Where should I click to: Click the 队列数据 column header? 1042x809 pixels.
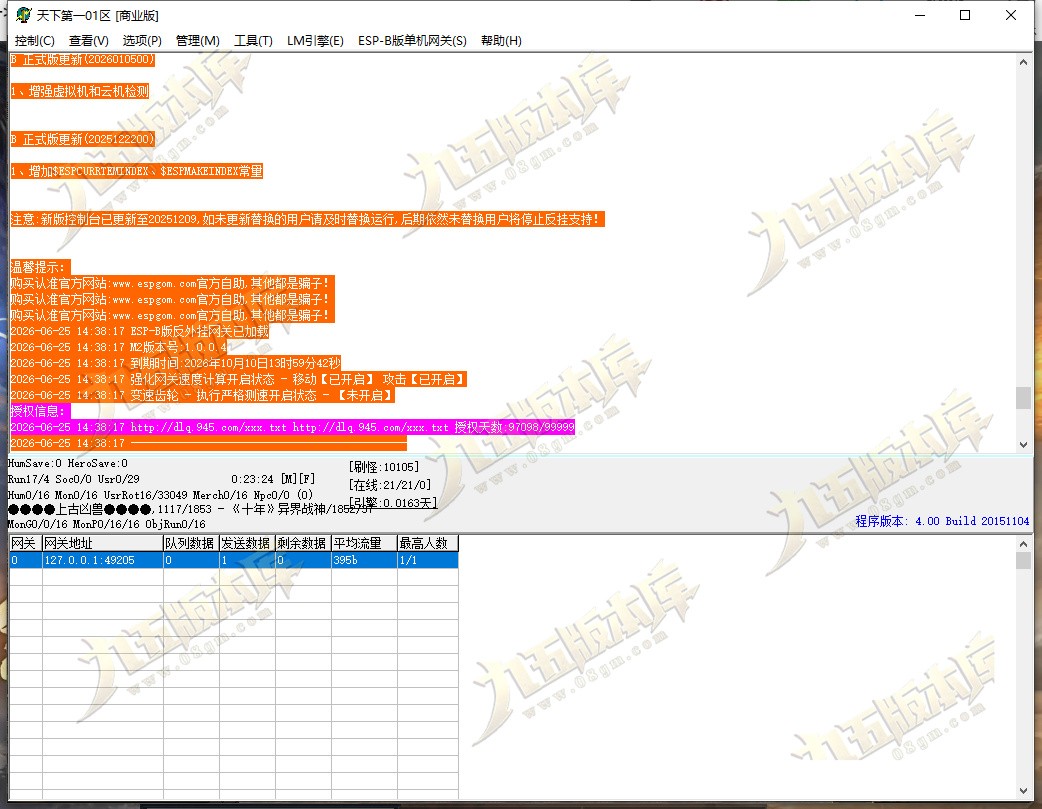coord(191,543)
